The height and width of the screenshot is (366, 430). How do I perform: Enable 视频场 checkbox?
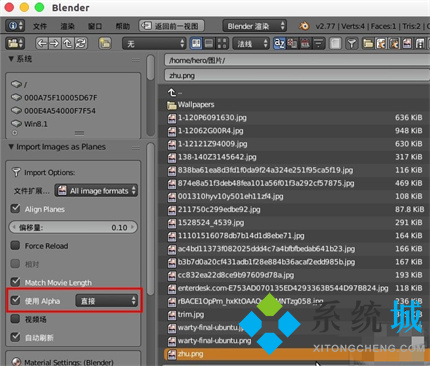point(15,319)
